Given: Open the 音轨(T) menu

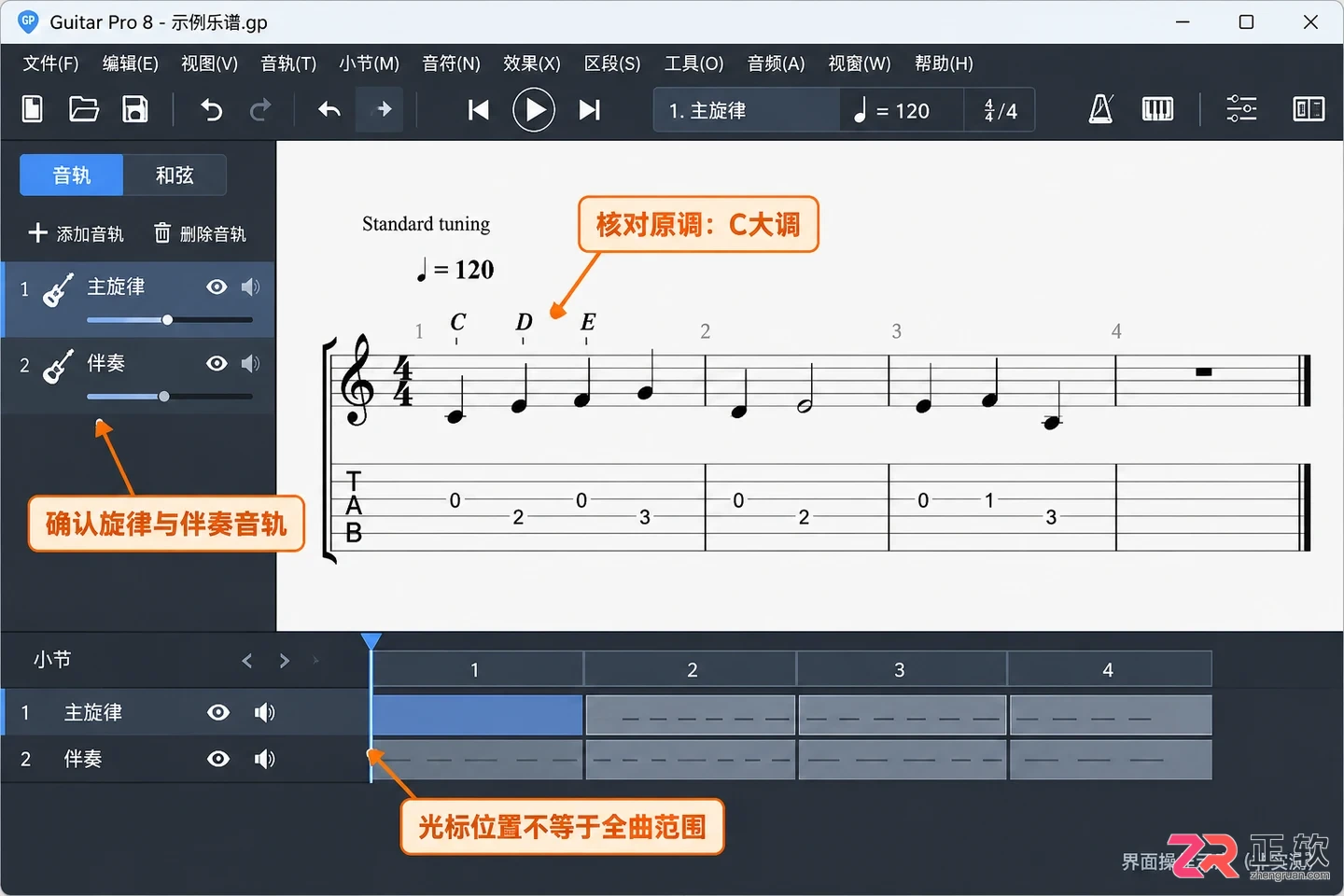Looking at the screenshot, I should point(288,63).
